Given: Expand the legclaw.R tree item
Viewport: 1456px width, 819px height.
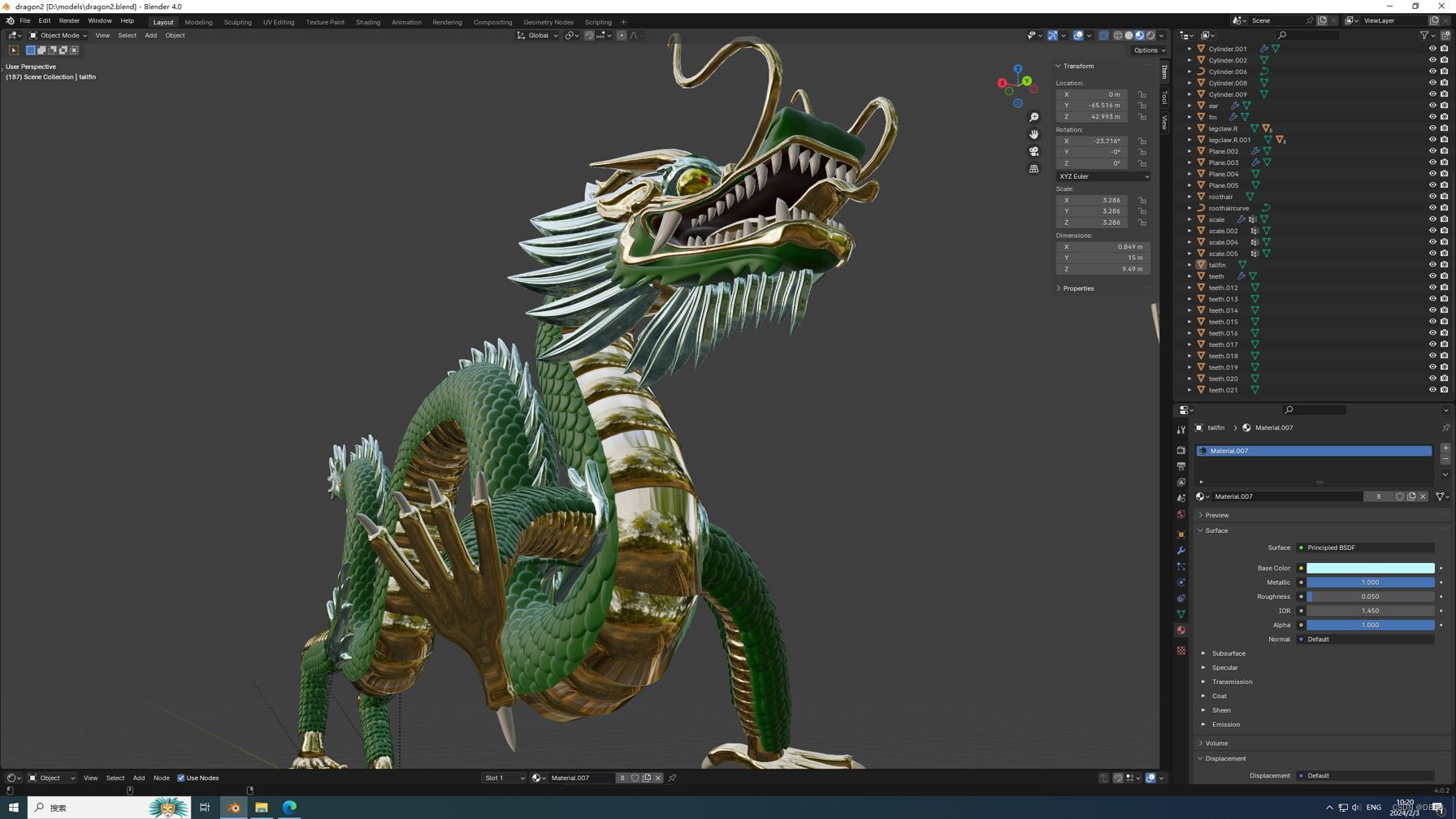Looking at the screenshot, I should (1189, 128).
